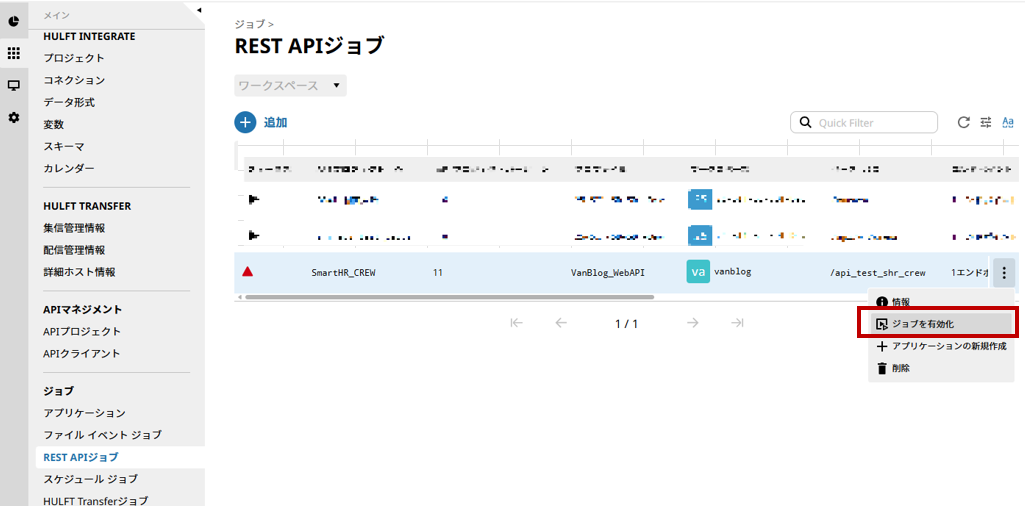Click the dashboard pie chart sidebar icon
Image resolution: width=1025 pixels, height=506 pixels.
click(14, 21)
